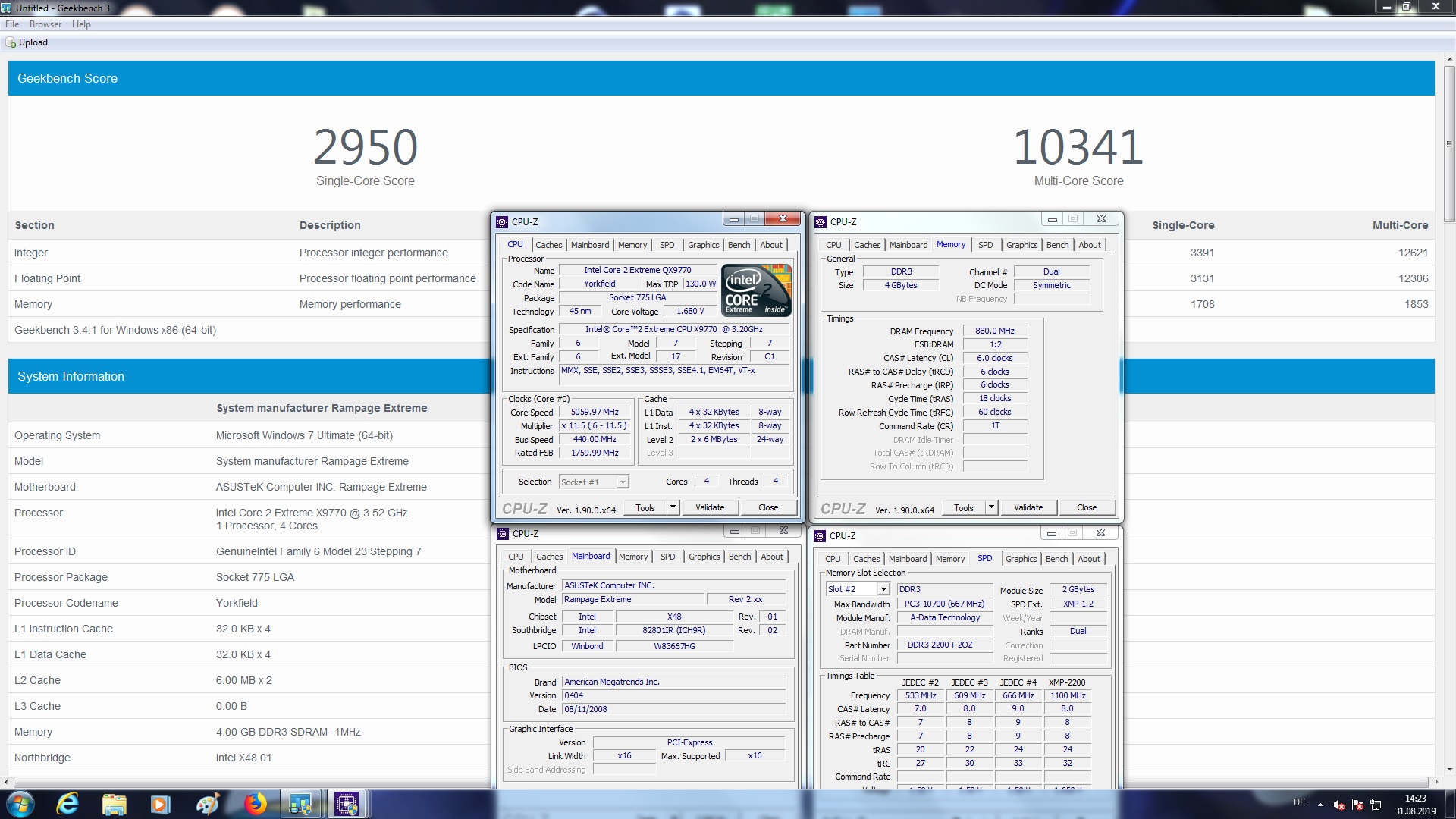Open the Windows Start menu orb

click(20, 804)
